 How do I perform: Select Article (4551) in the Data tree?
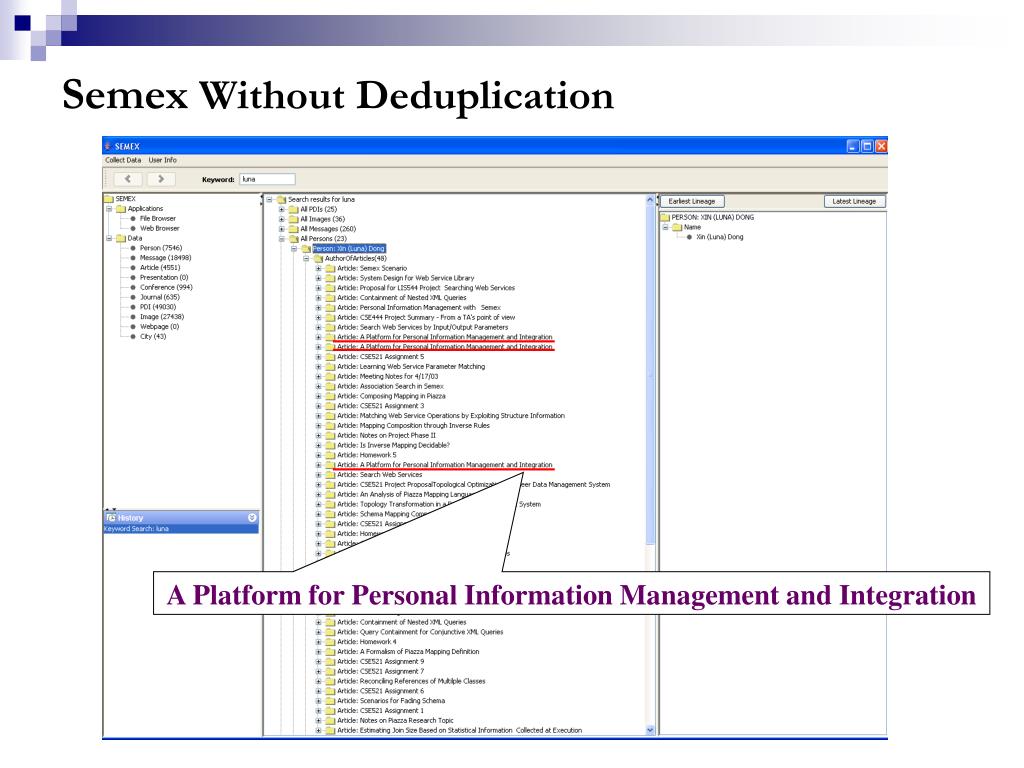pos(159,268)
